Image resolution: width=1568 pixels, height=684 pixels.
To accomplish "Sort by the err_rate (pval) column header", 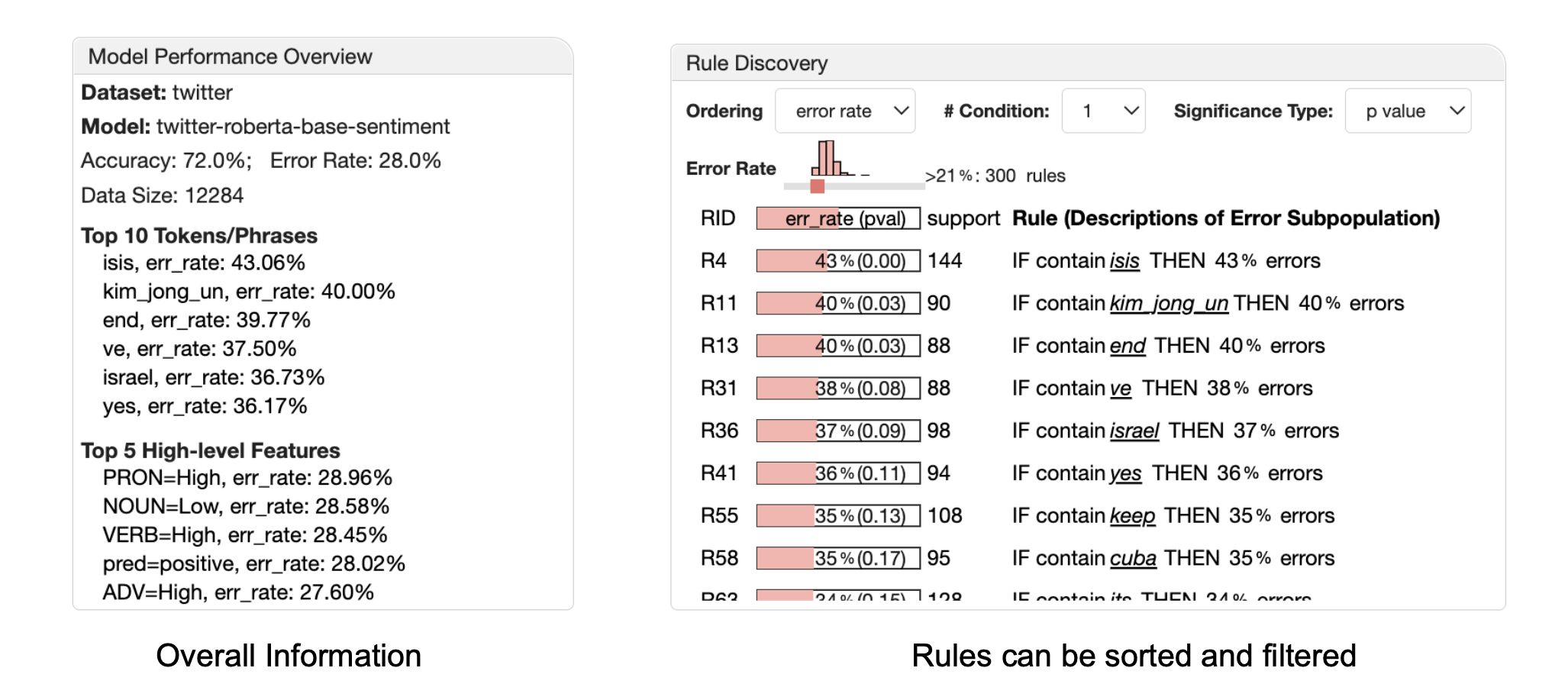I will coord(838,219).
